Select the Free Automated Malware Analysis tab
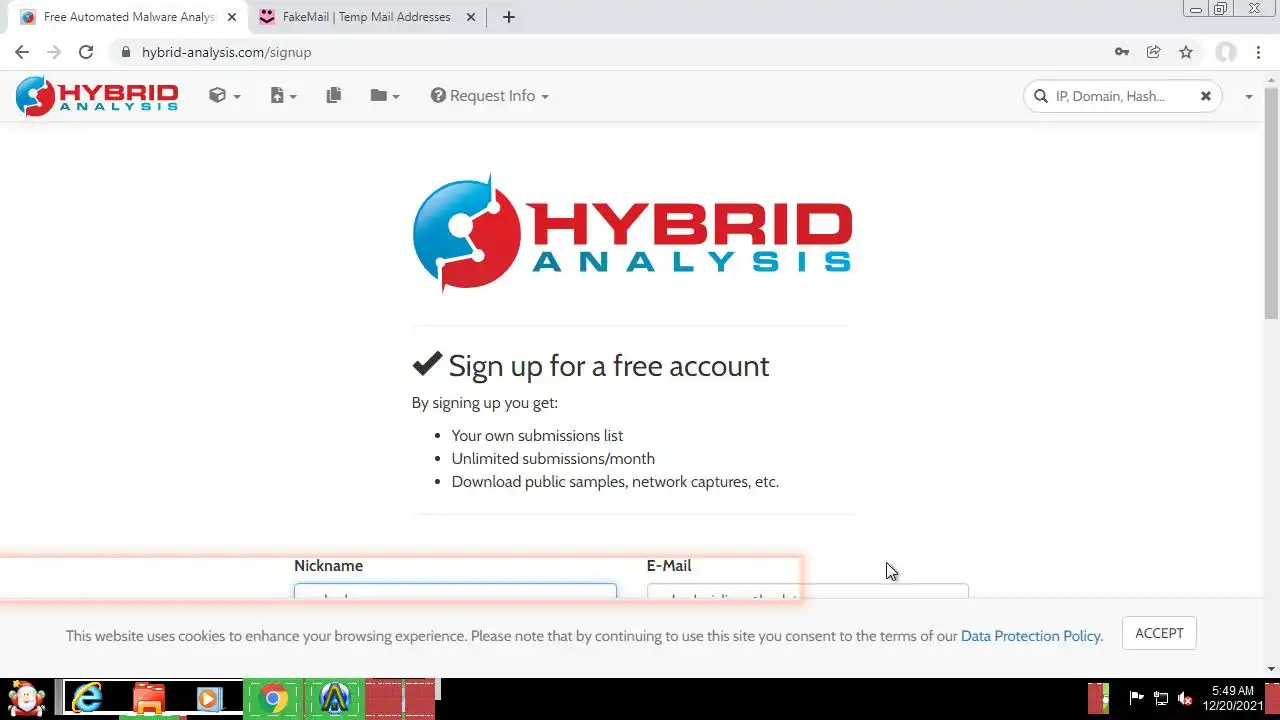 (129, 17)
